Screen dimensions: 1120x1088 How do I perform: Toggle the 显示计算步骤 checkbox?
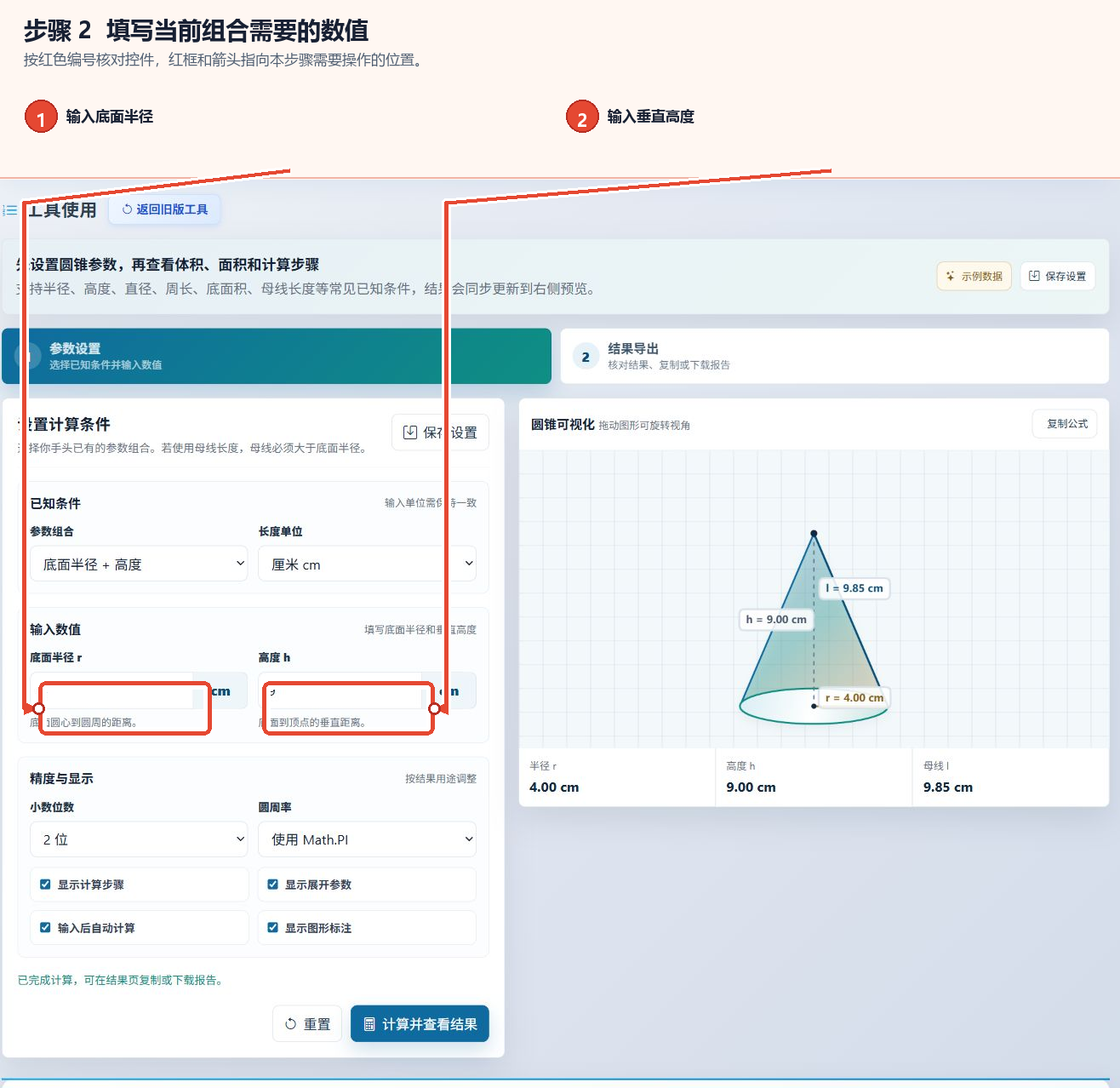[45, 885]
